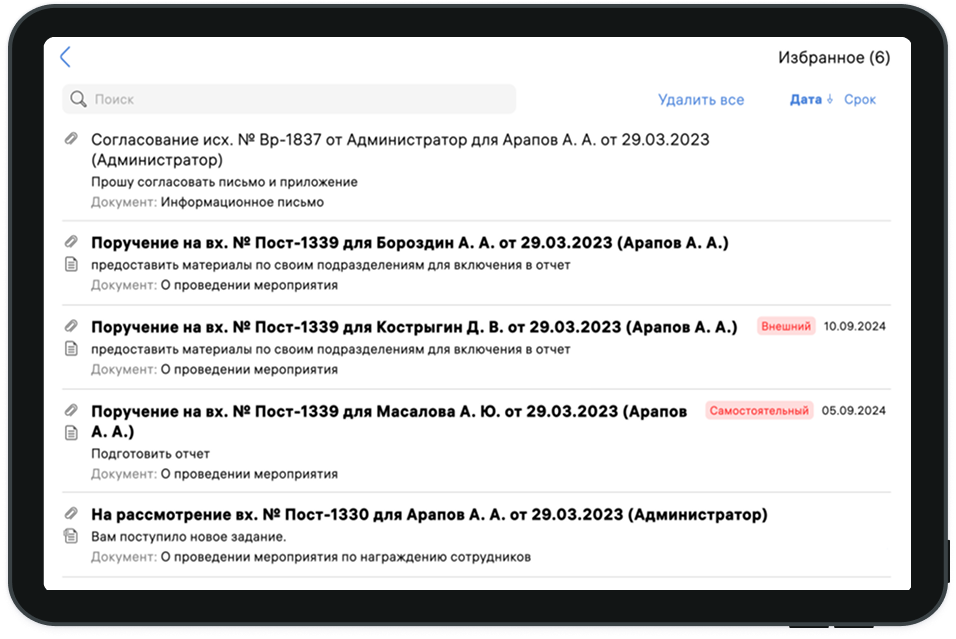Click the magnifying glass search icon
The width and height of the screenshot is (956, 639).
78,99
